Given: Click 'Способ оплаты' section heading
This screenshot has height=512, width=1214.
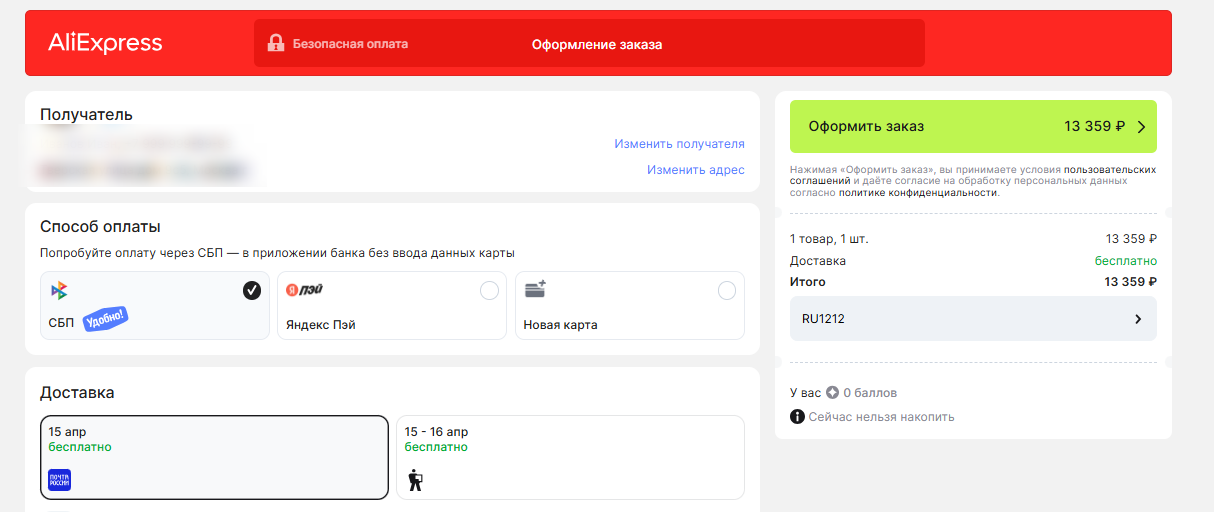Looking at the screenshot, I should [100, 227].
